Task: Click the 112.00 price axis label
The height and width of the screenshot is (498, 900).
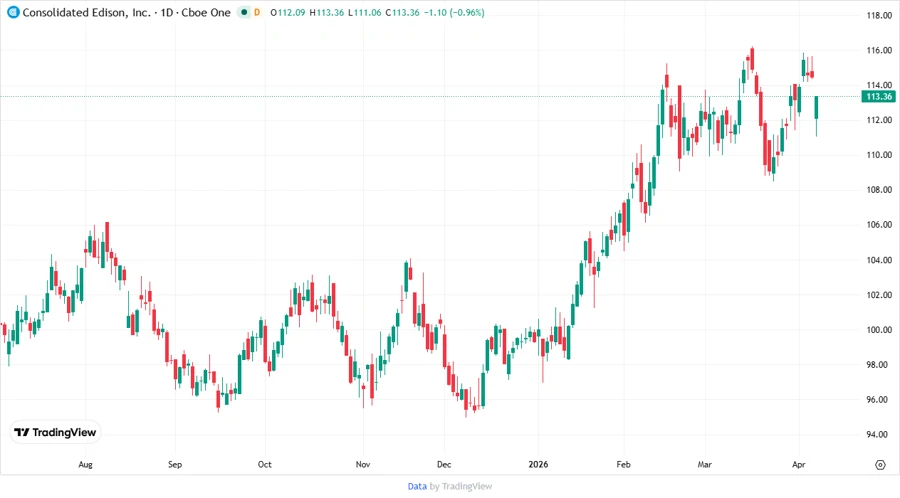Action: coord(879,120)
